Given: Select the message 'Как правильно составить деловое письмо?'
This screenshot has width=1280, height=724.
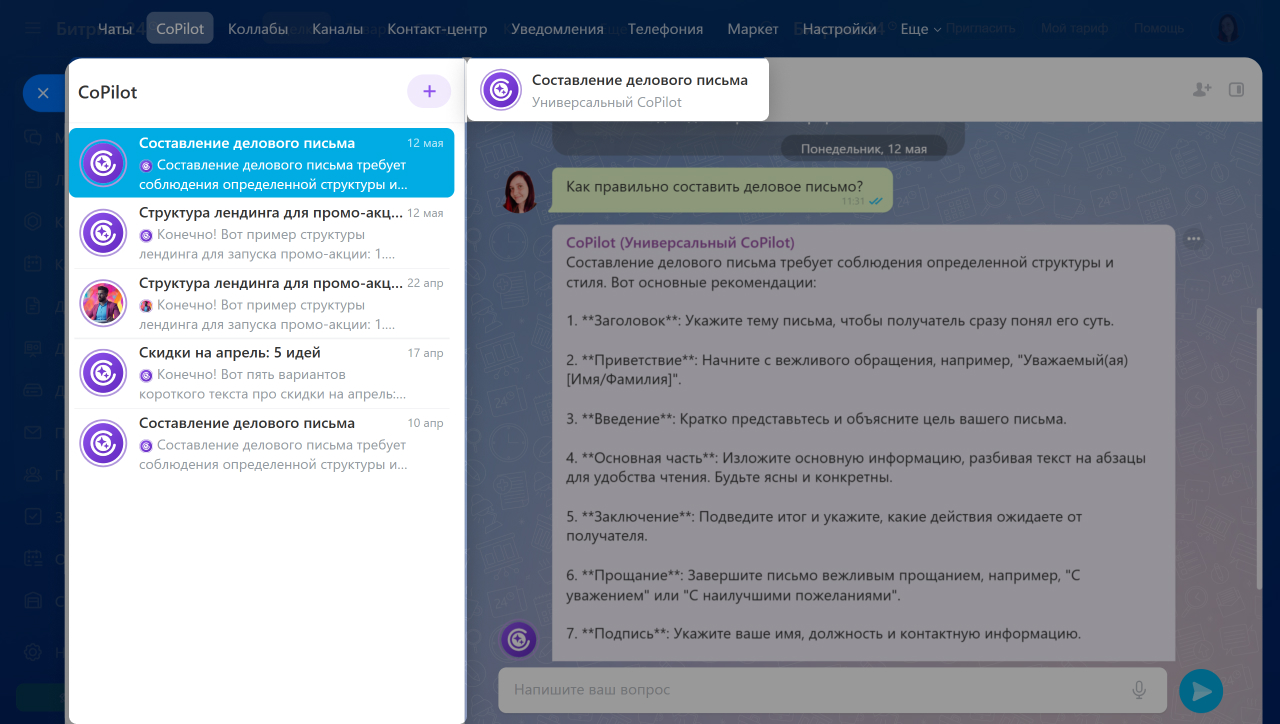Looking at the screenshot, I should click(722, 189).
